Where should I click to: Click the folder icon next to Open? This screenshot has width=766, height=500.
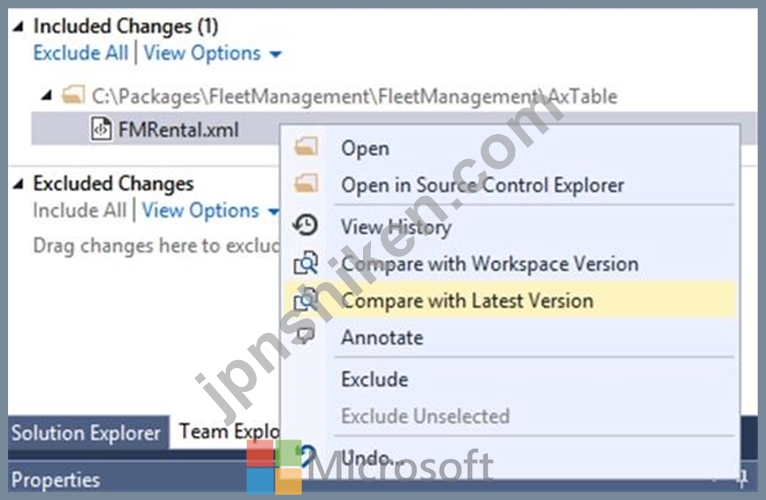(306, 146)
